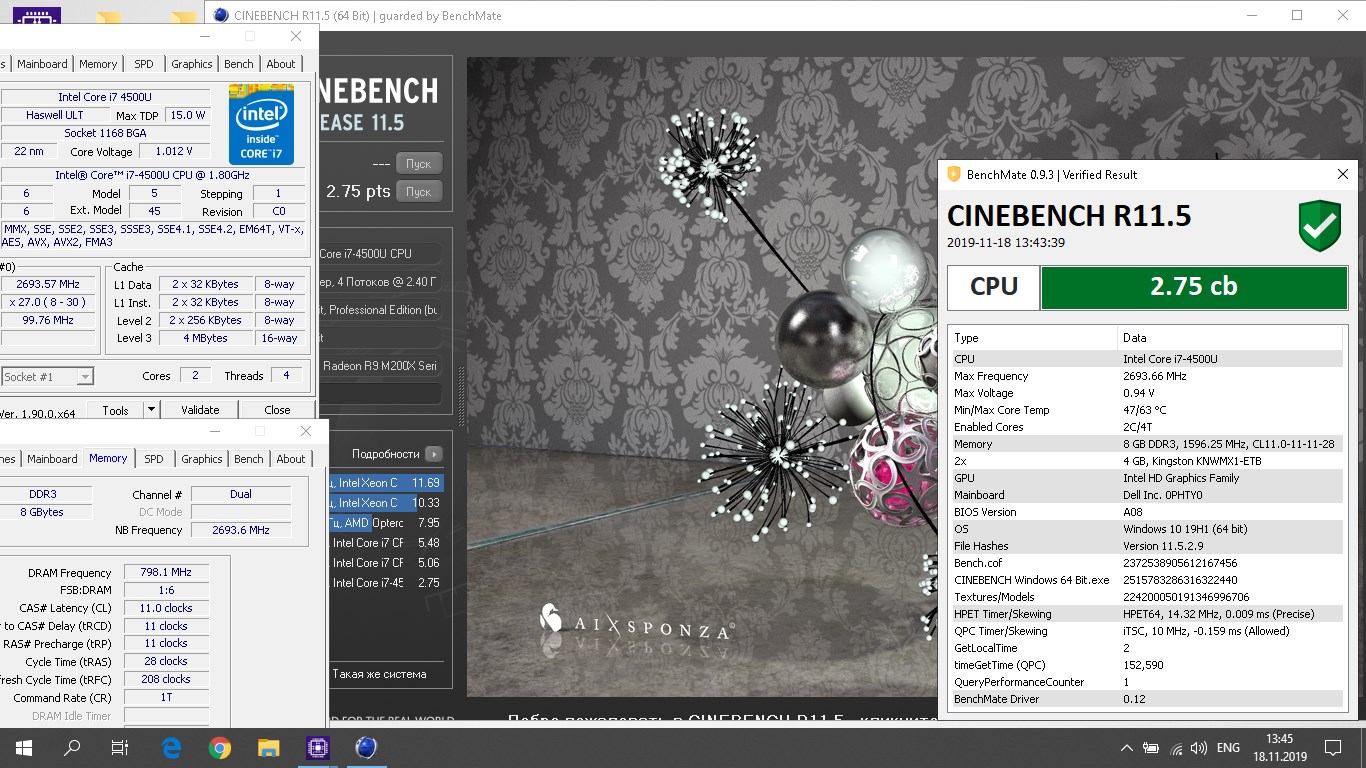Click Type column header in BenchMate
Image resolution: width=1366 pixels, height=768 pixels.
(1033, 338)
